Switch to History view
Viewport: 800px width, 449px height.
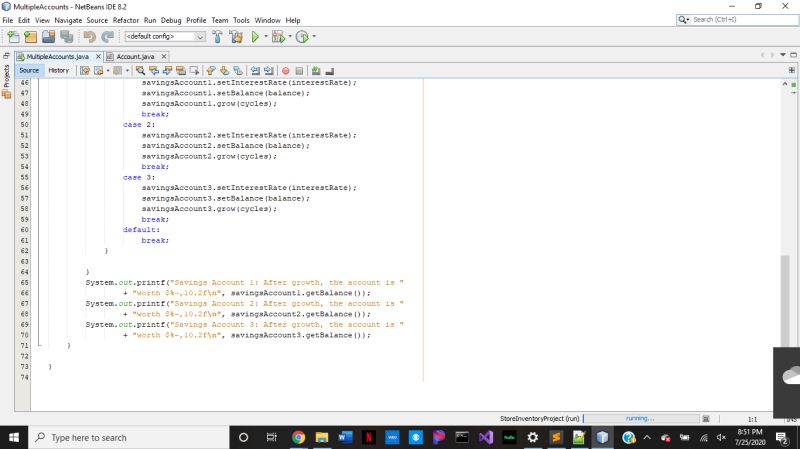click(x=59, y=70)
